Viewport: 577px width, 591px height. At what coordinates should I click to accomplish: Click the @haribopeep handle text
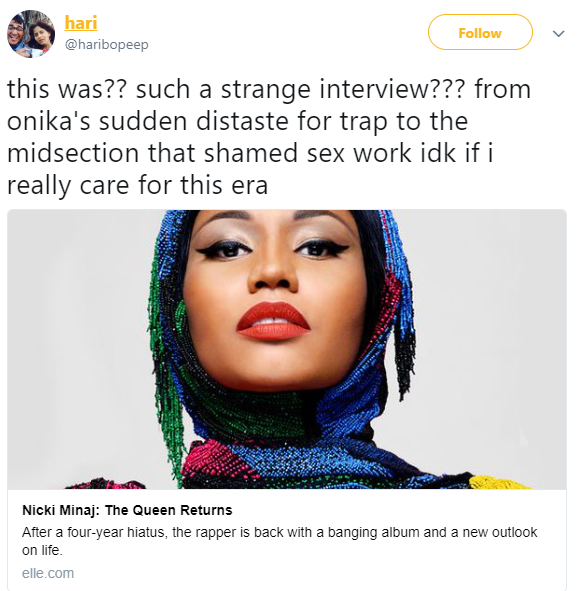[x=107, y=44]
